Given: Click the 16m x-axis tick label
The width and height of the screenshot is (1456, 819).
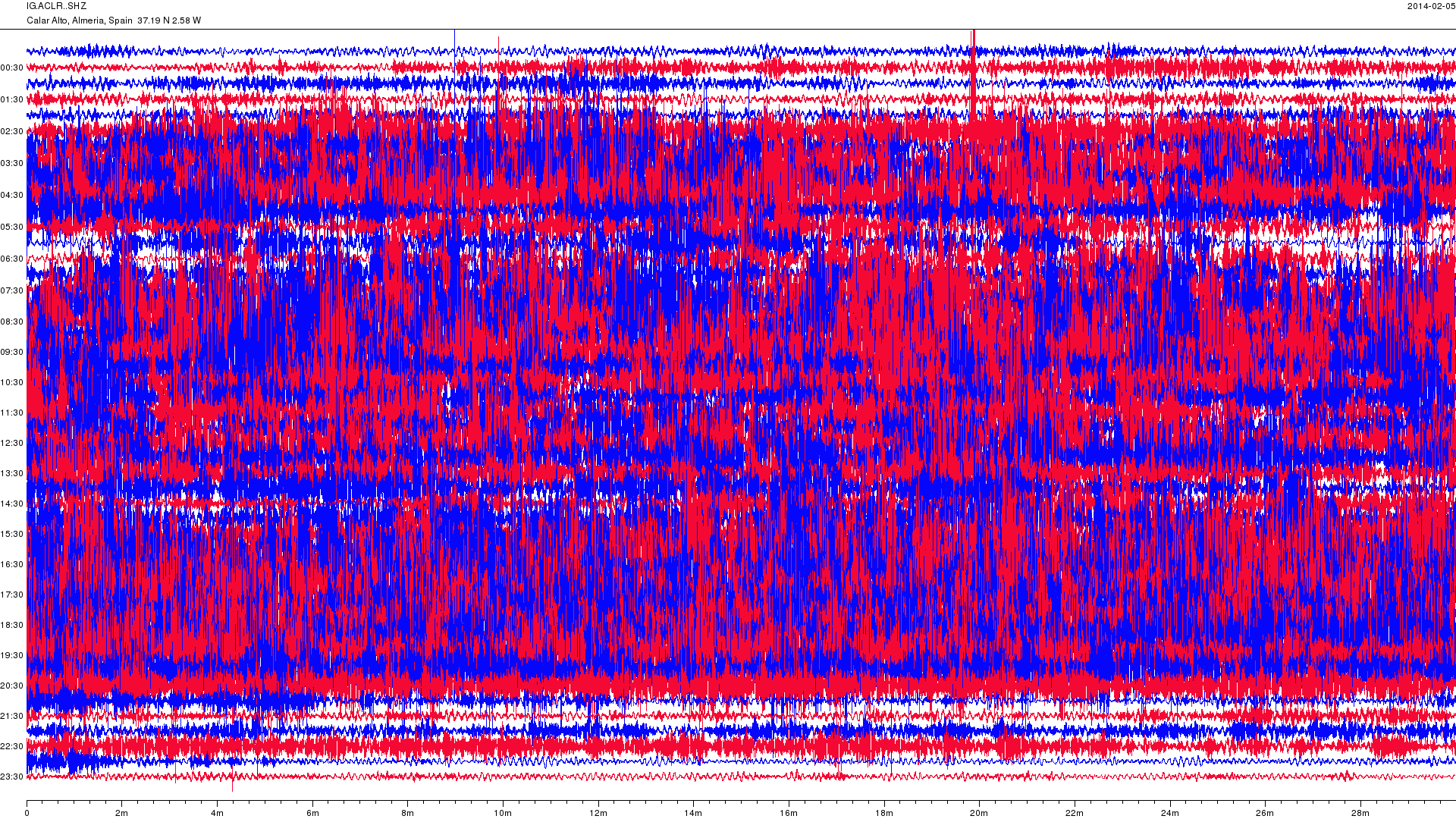Looking at the screenshot, I should tap(789, 814).
